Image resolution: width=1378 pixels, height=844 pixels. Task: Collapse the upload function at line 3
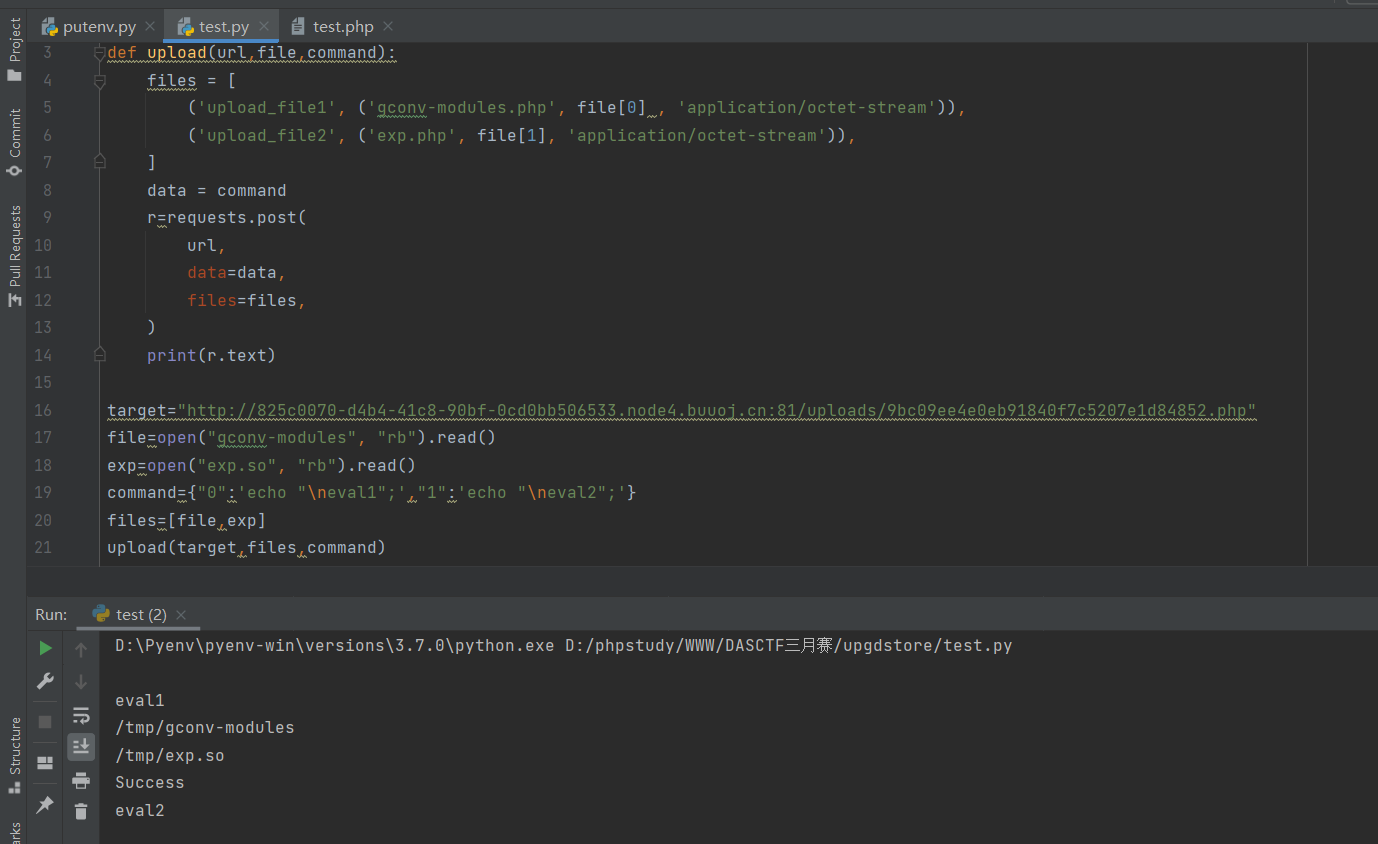pos(99,53)
